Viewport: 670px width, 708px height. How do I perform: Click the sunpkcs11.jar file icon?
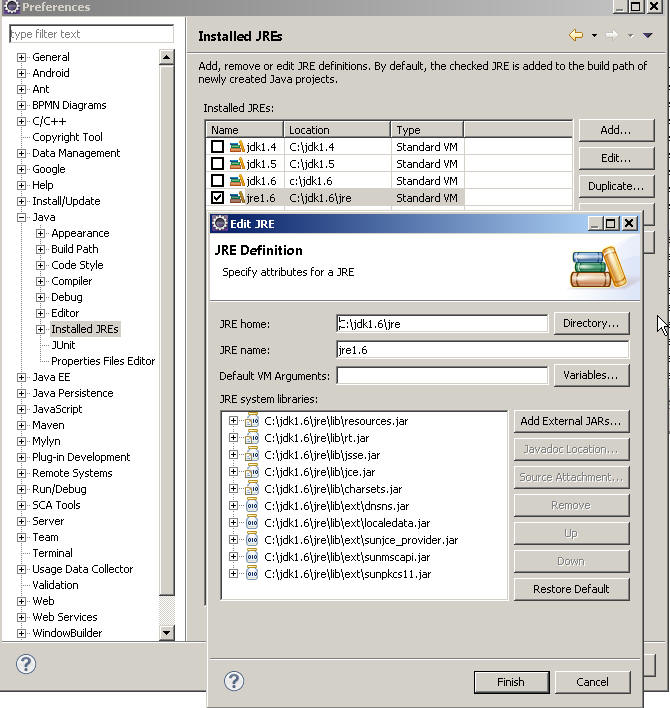pyautogui.click(x=252, y=574)
